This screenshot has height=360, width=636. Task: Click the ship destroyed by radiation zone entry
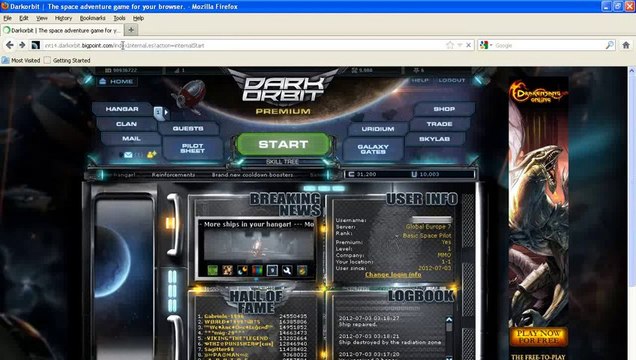point(390,342)
